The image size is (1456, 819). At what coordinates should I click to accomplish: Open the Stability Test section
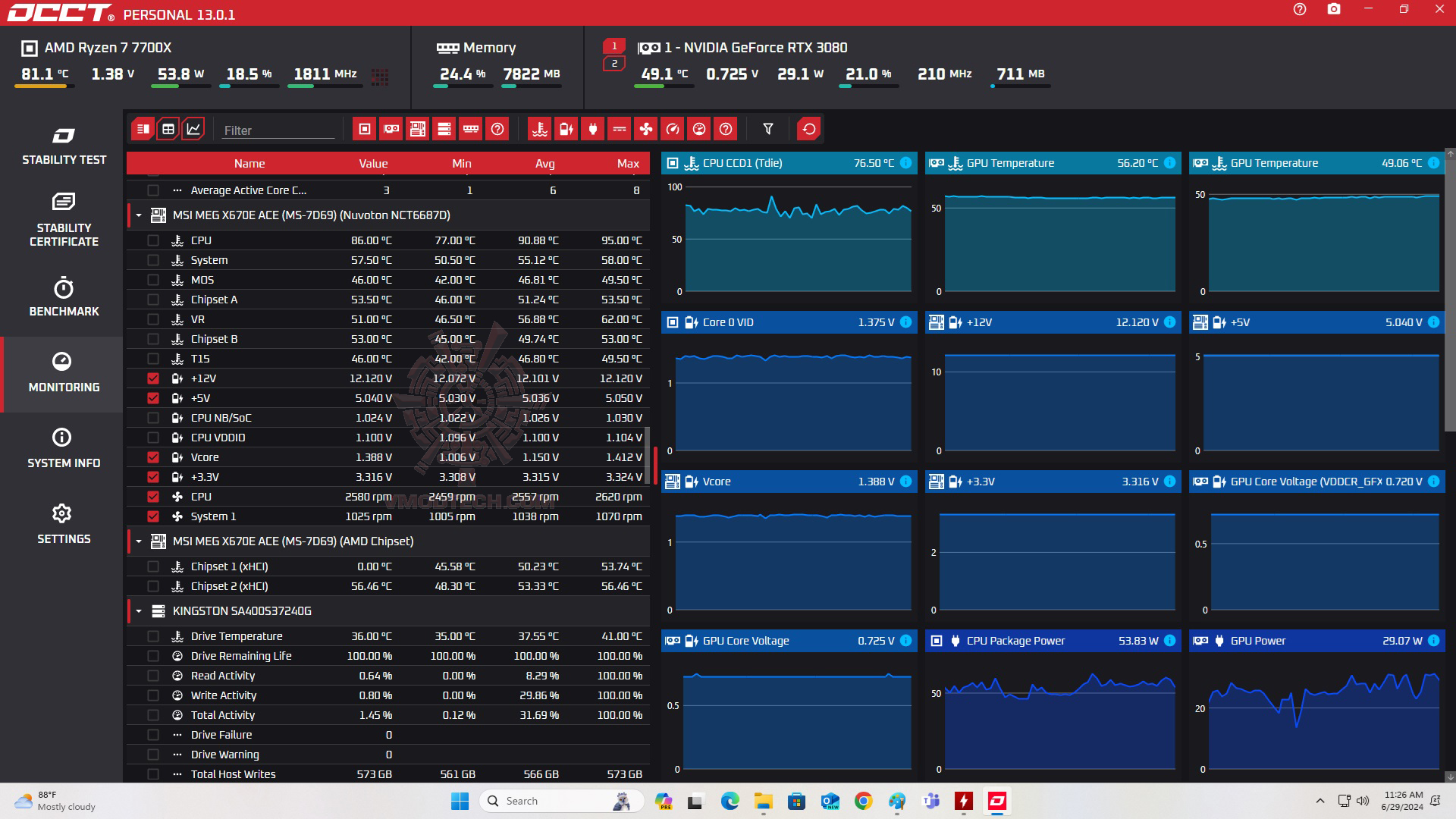[x=64, y=146]
